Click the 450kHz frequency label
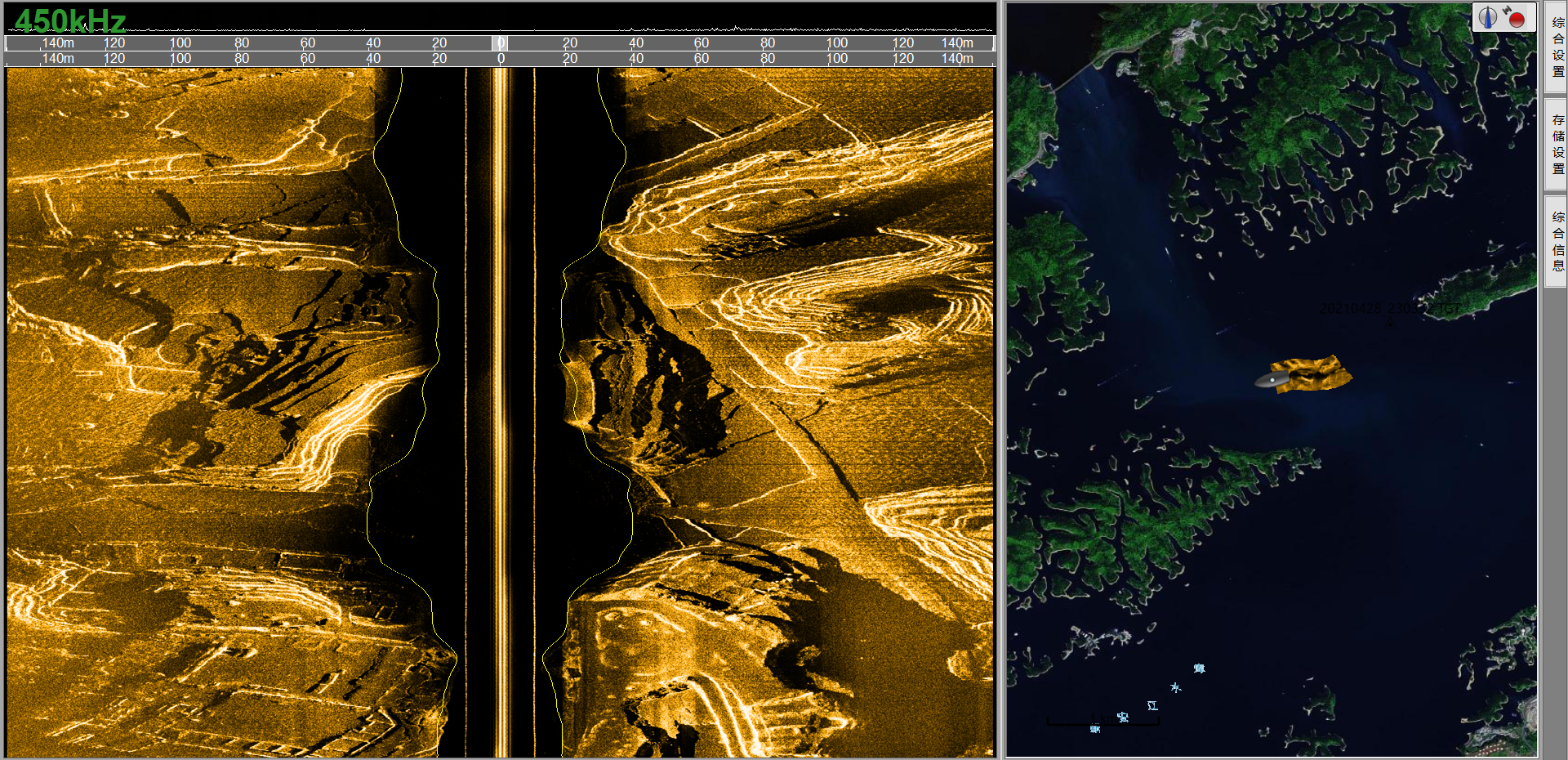1568x760 pixels. [x=70, y=20]
